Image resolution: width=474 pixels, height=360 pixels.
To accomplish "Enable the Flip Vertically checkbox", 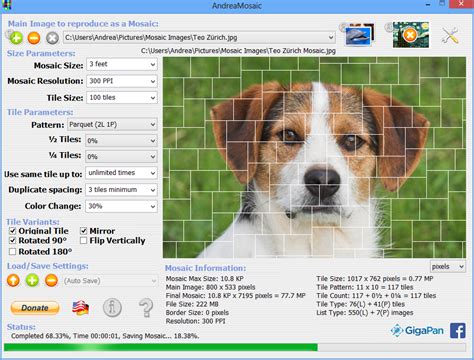I will pyautogui.click(x=83, y=240).
